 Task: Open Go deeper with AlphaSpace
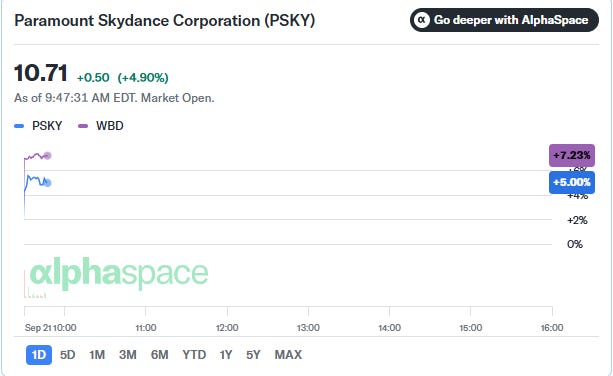coord(504,20)
